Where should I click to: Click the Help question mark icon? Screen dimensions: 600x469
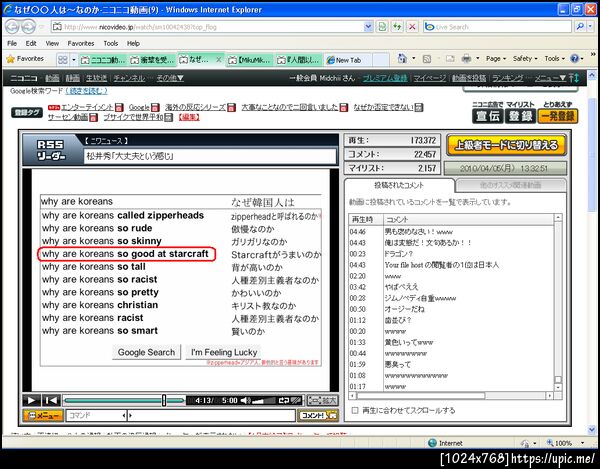pos(574,59)
